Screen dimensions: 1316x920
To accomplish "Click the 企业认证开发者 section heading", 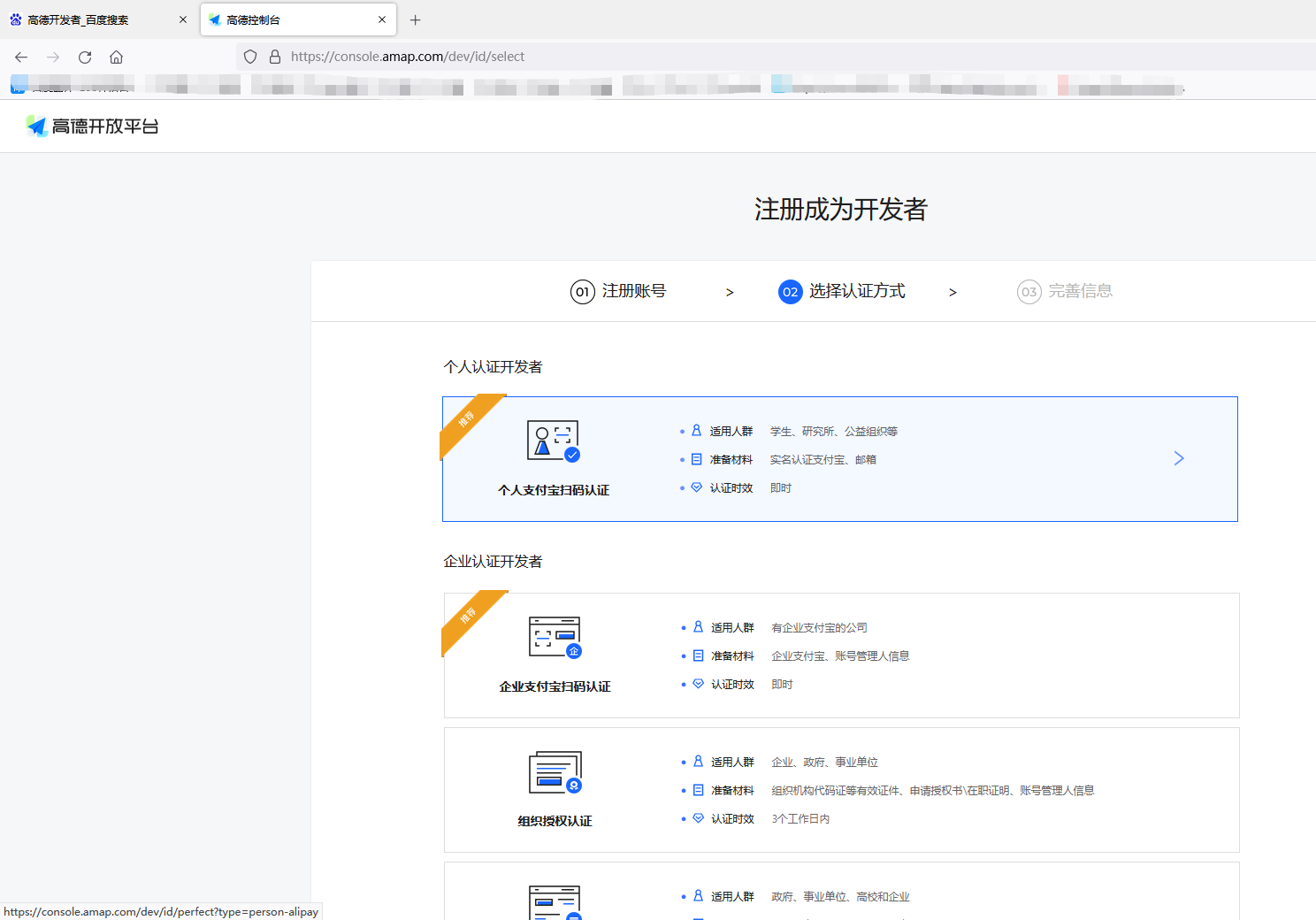I will [493, 562].
